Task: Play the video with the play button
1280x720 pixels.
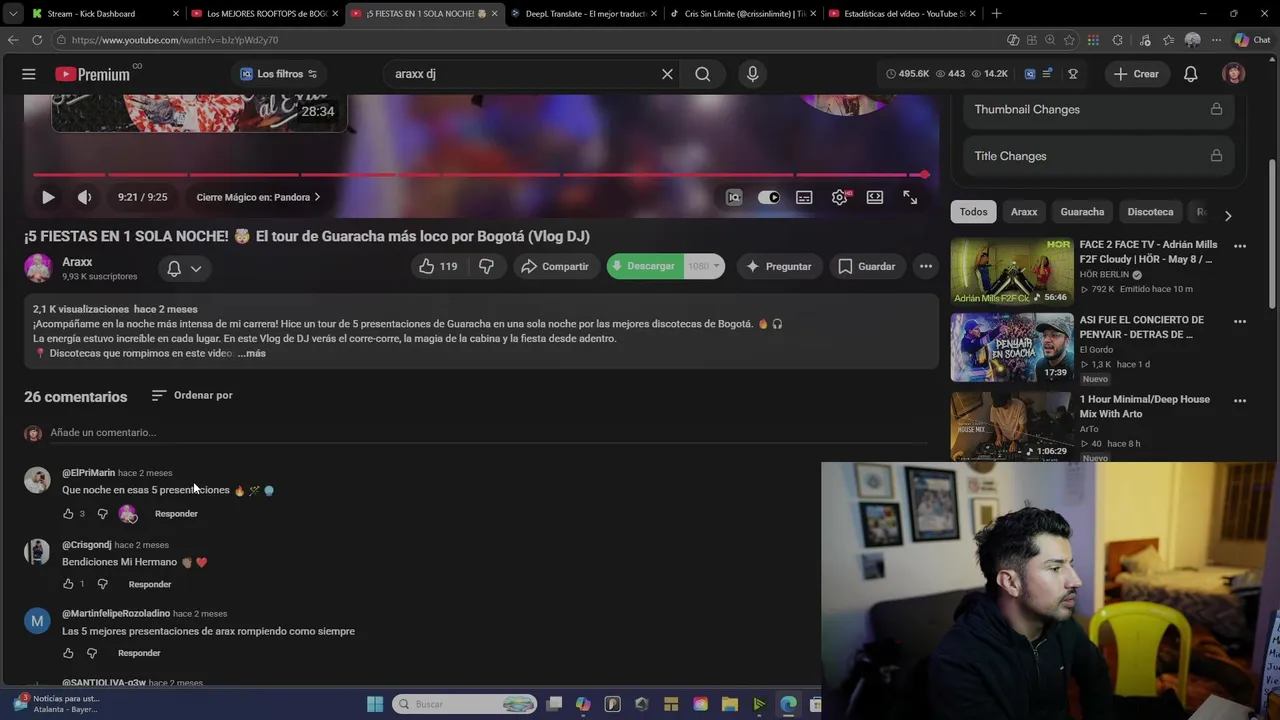Action: point(48,197)
